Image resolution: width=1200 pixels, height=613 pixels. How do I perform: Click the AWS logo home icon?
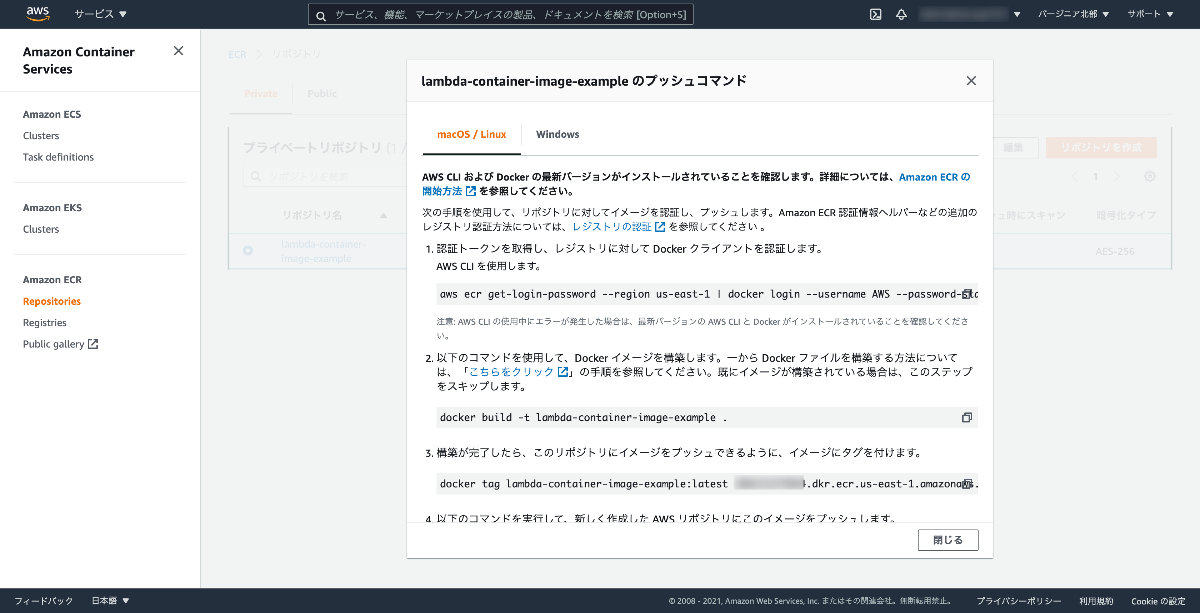click(x=38, y=14)
